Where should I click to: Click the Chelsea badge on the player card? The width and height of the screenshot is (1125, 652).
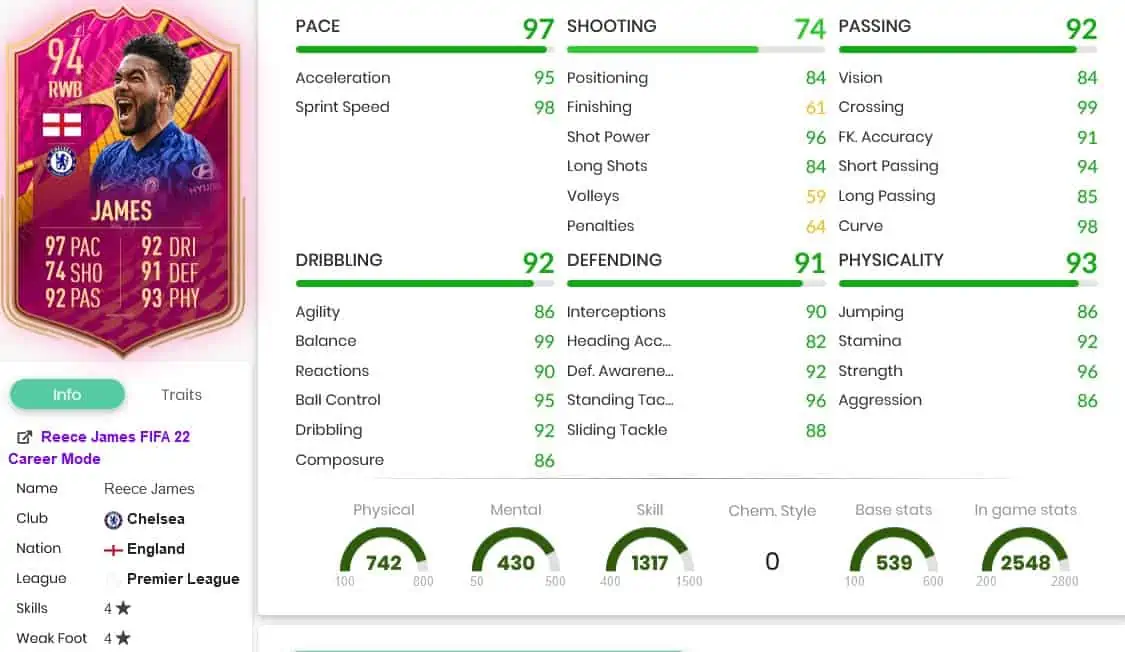point(62,161)
